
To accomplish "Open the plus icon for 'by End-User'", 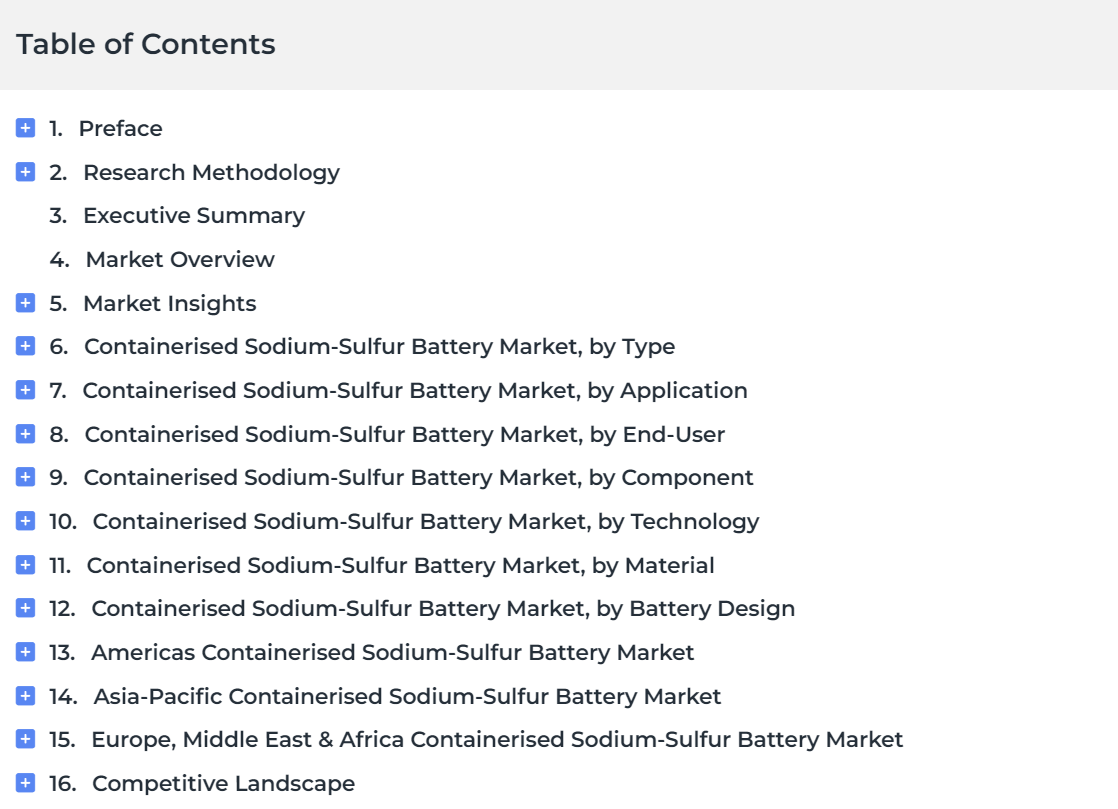I will click(x=25, y=434).
